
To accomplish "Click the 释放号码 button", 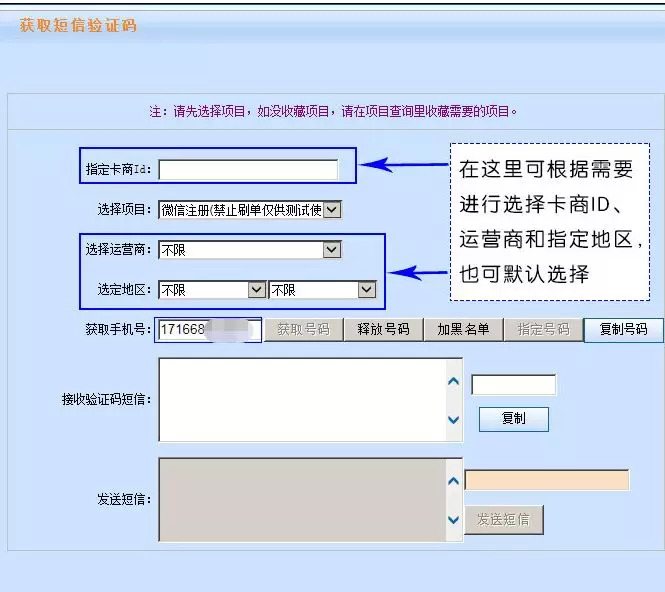I will (x=383, y=330).
